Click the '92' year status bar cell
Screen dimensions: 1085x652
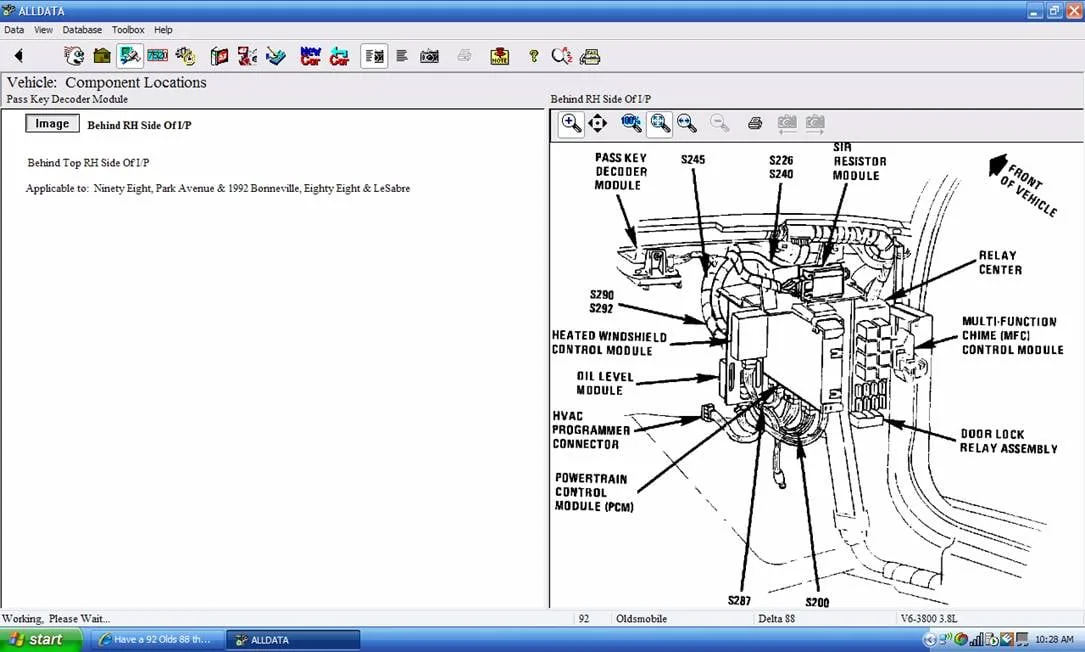point(583,619)
